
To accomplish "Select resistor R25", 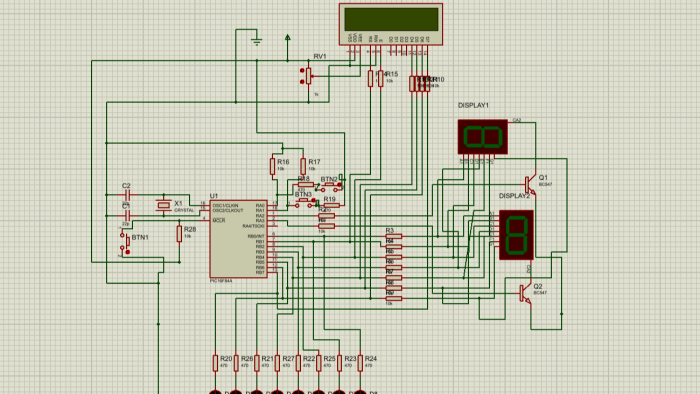I will pos(319,363).
